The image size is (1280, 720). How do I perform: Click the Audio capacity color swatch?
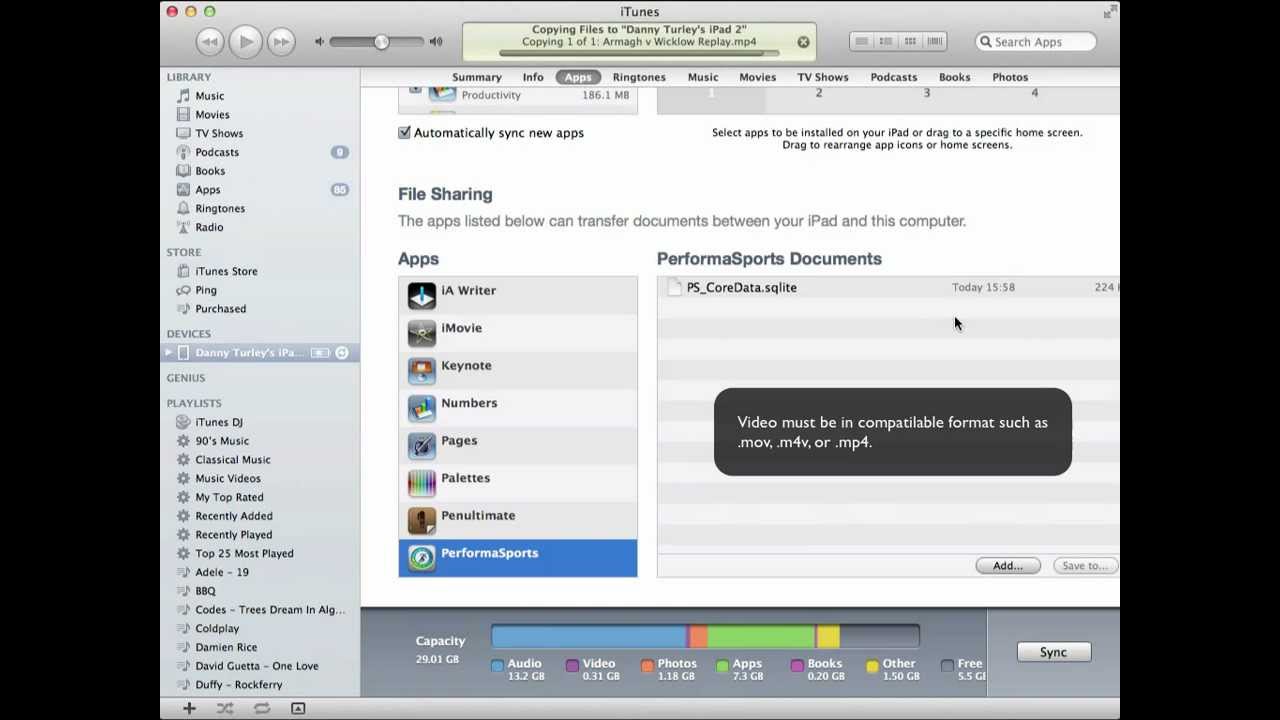point(497,665)
